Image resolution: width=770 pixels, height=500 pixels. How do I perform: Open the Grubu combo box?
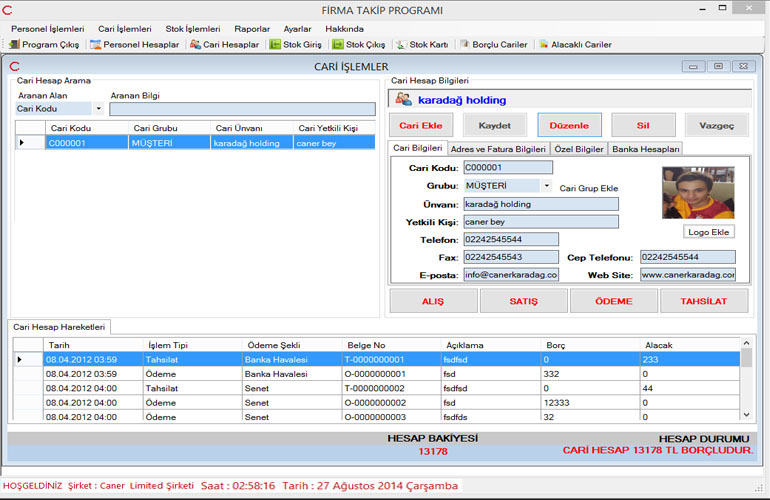point(547,186)
